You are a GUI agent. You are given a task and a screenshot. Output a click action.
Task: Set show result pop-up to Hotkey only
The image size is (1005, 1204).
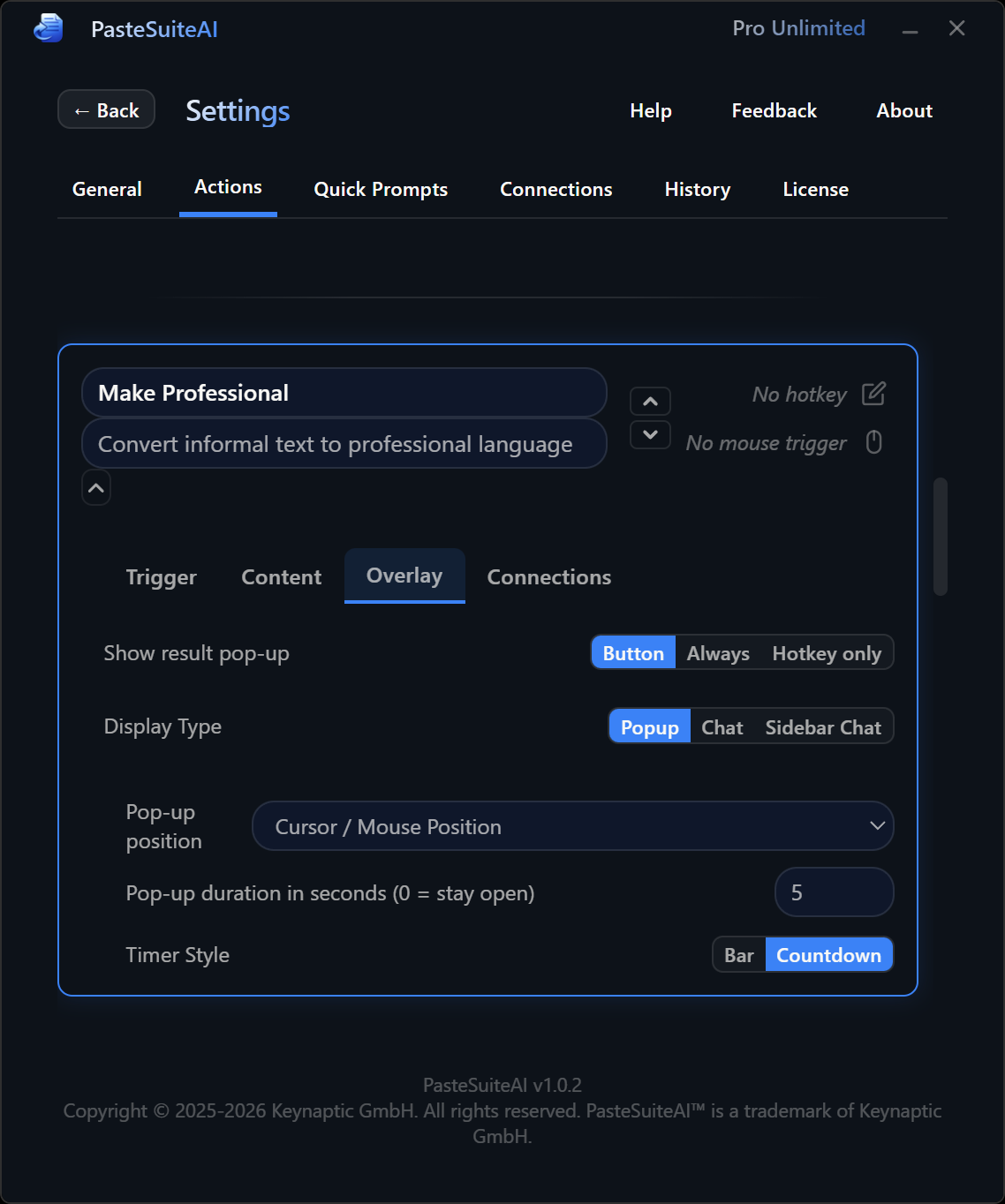tap(827, 653)
